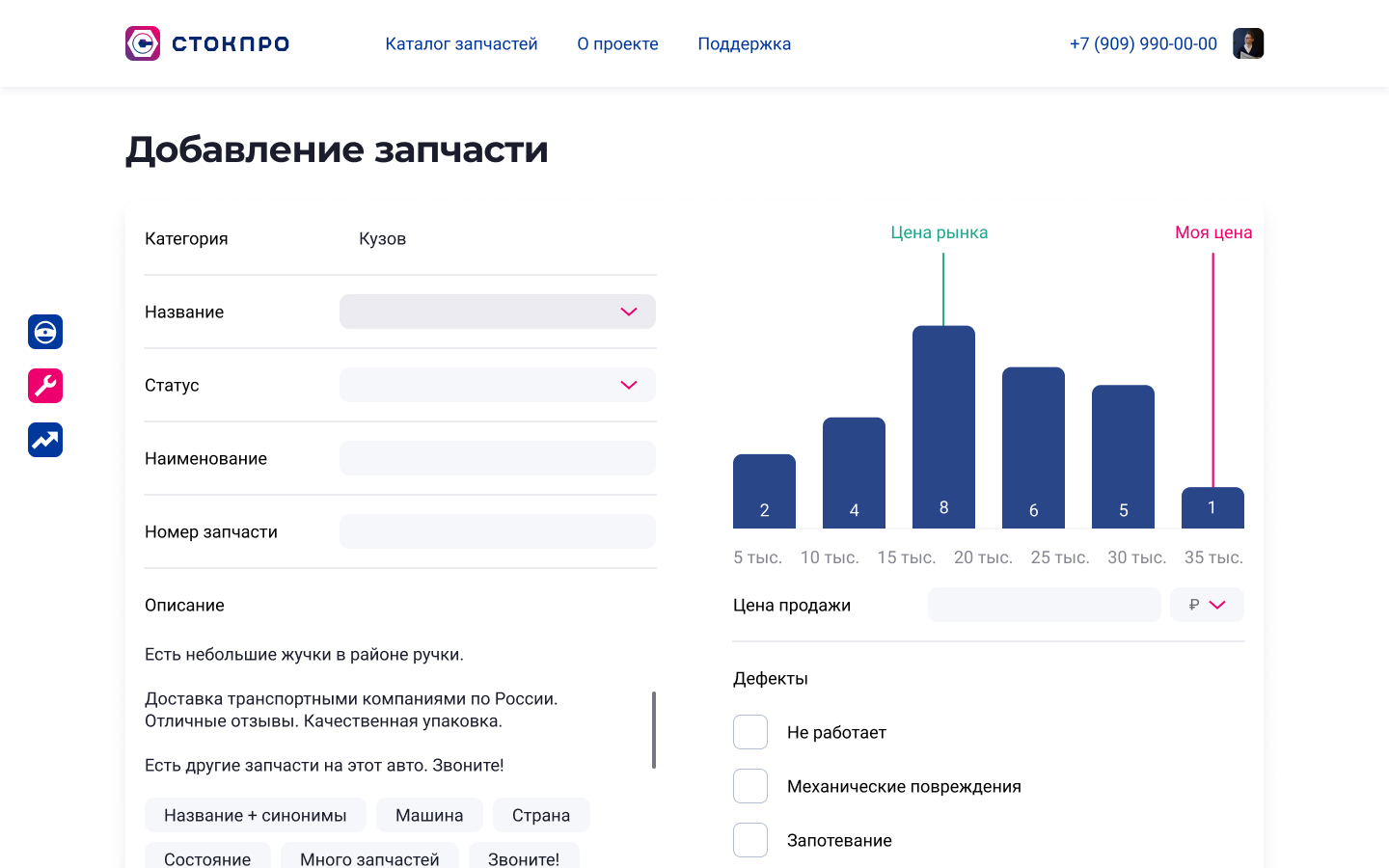Check Механические повреждения checkbox
Viewport: 1389px width, 868px height.
click(750, 786)
